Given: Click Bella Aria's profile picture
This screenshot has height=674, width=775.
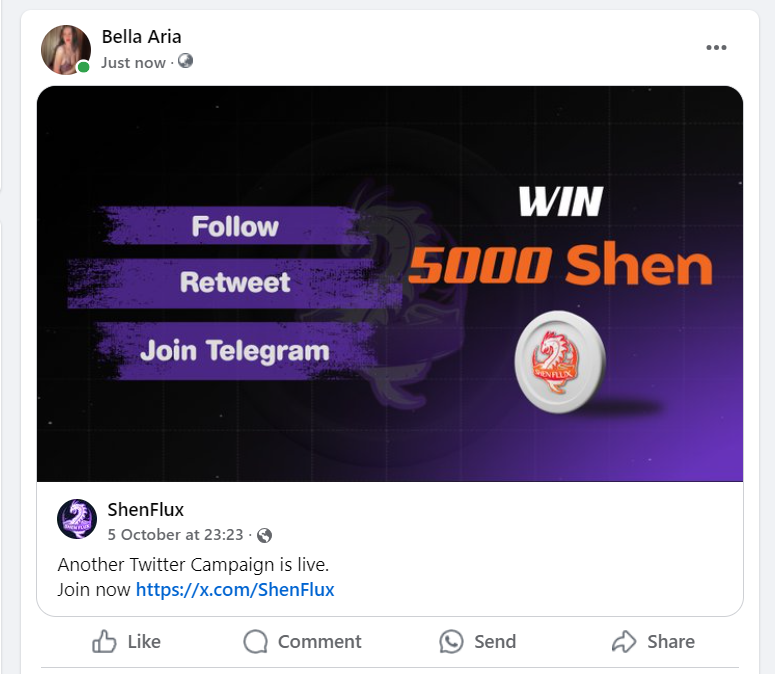Looking at the screenshot, I should click(x=66, y=50).
